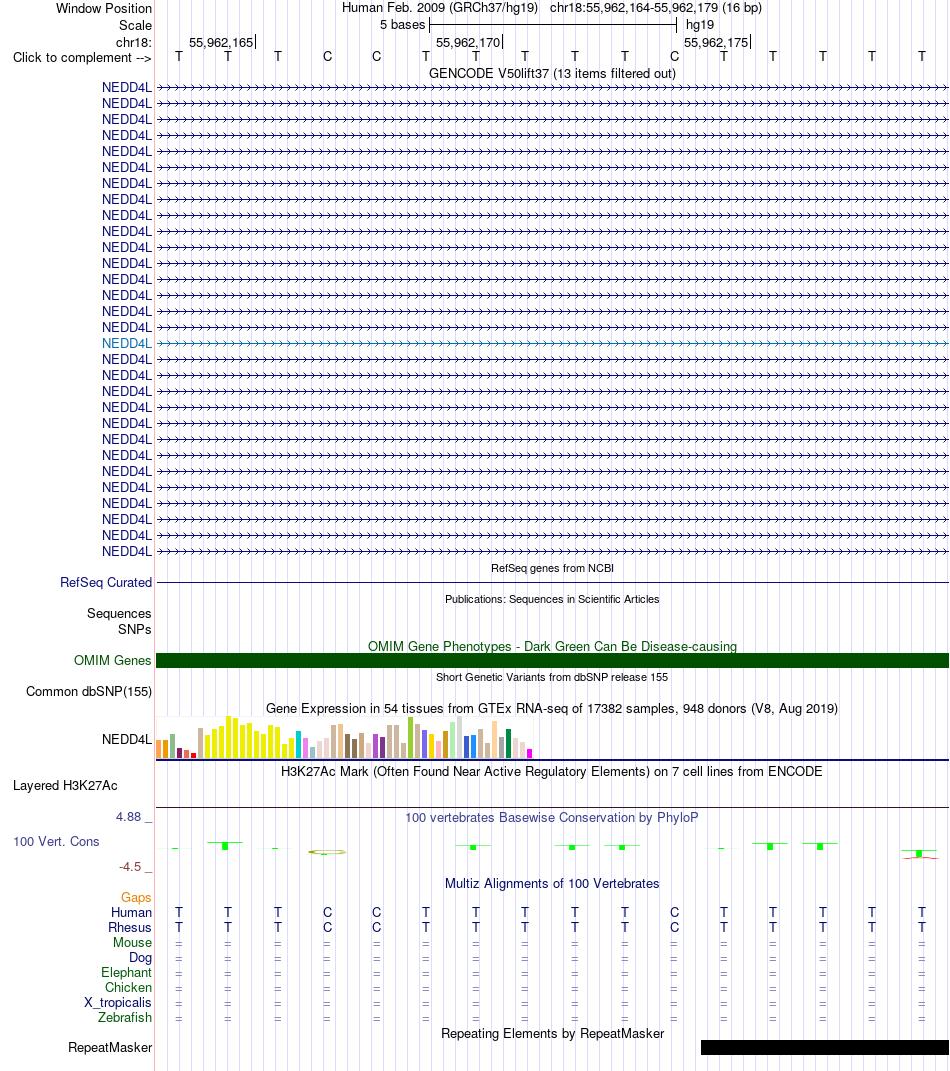Click the X_tropicalis alignment row label

pyautogui.click(x=117, y=1003)
